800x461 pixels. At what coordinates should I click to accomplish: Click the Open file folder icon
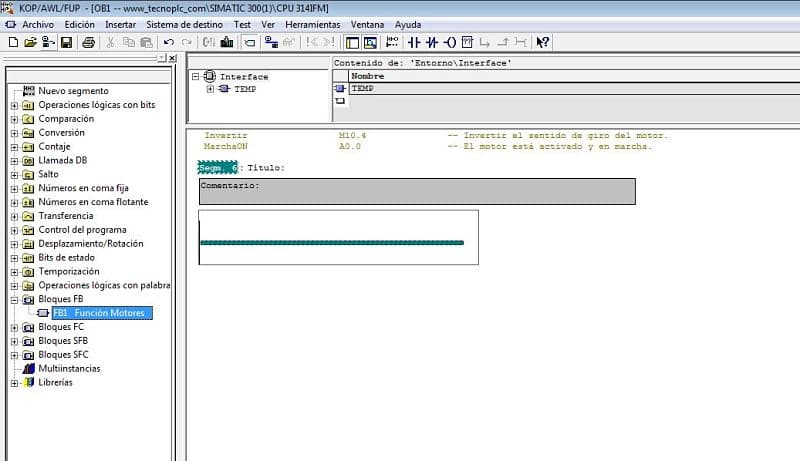pos(31,42)
